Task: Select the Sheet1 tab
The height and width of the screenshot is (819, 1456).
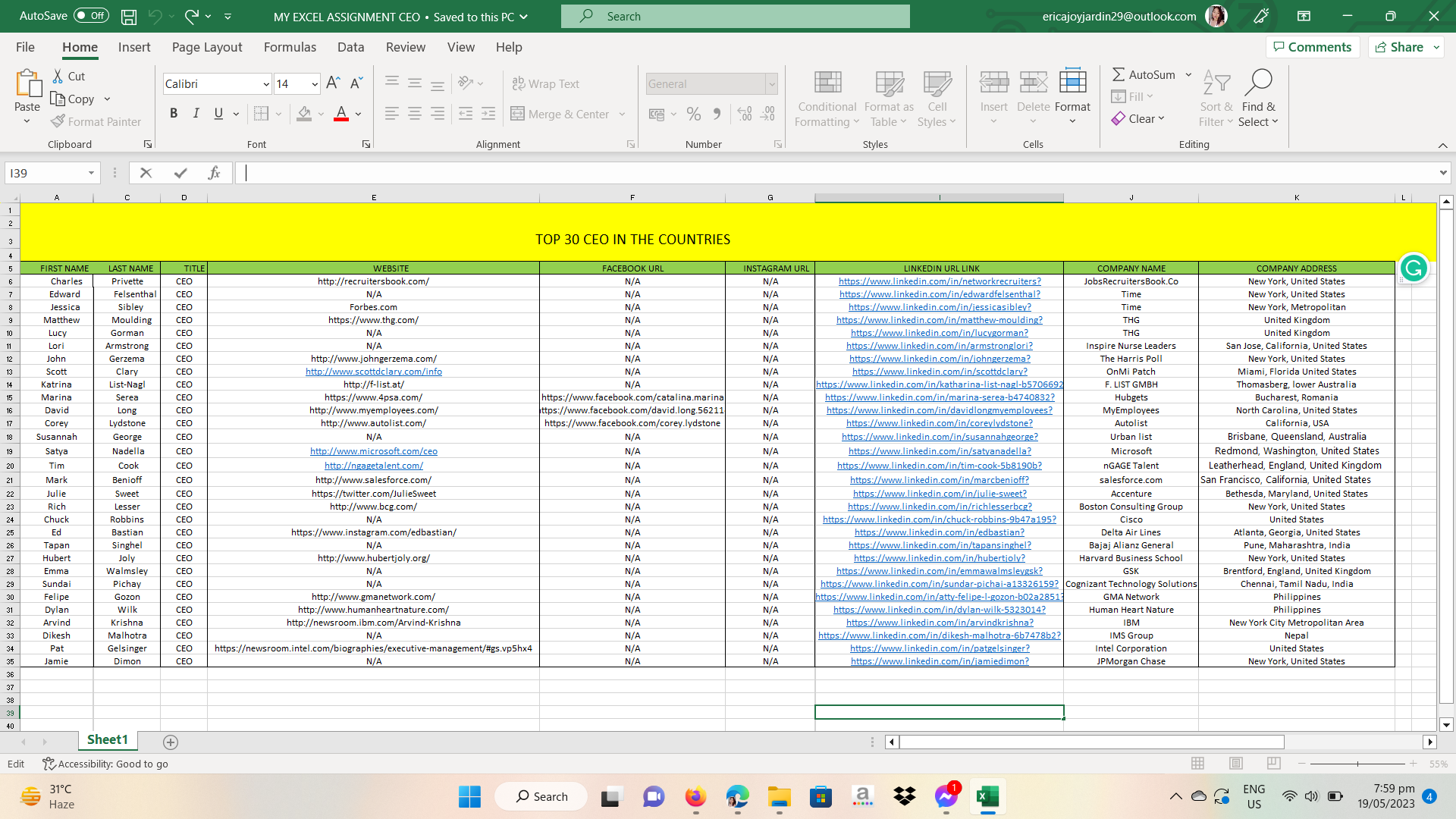Action: [108, 740]
